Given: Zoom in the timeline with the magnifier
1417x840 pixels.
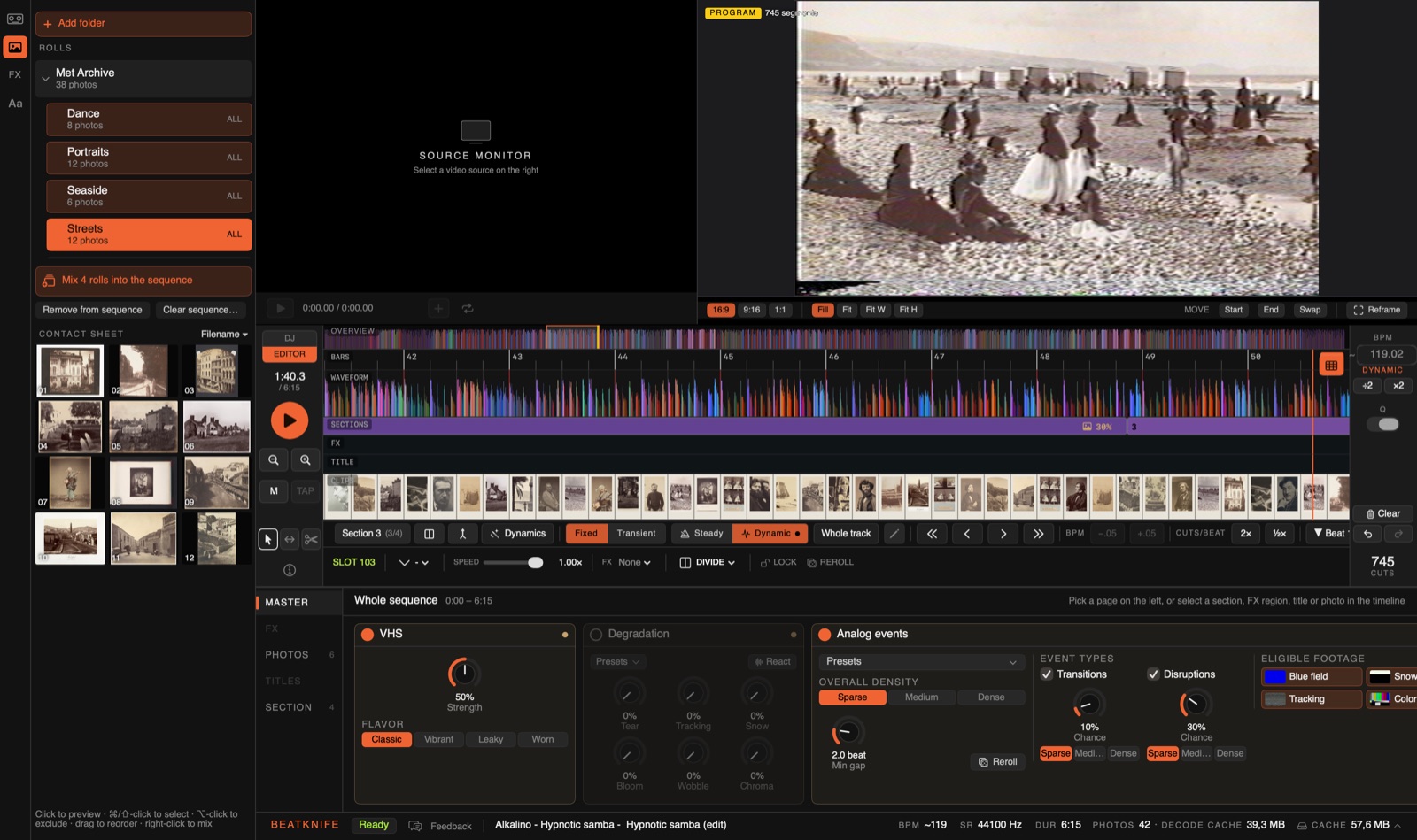Looking at the screenshot, I should 306,460.
